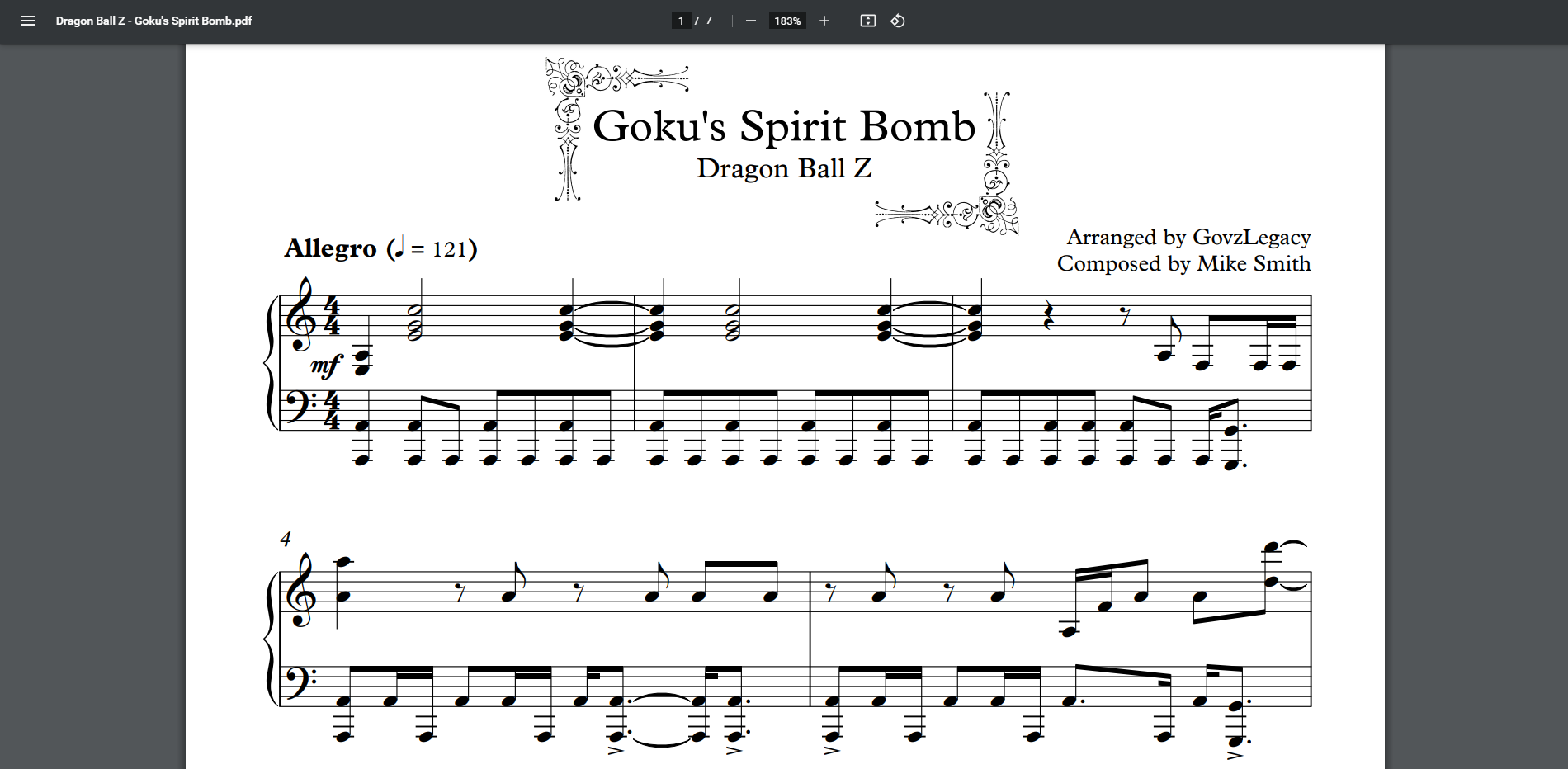Click the measure number 4 label
Image resolution: width=1568 pixels, height=769 pixels.
coord(286,540)
